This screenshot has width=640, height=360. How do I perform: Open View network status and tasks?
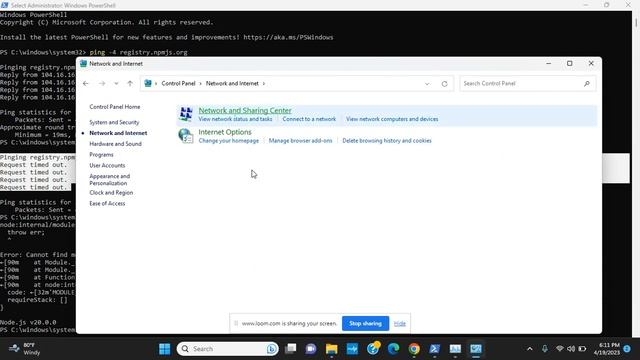pos(236,119)
